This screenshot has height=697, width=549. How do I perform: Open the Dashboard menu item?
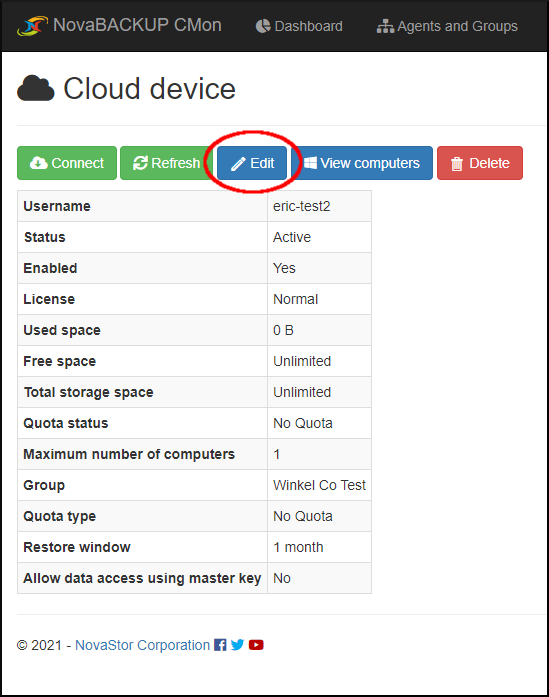click(299, 26)
